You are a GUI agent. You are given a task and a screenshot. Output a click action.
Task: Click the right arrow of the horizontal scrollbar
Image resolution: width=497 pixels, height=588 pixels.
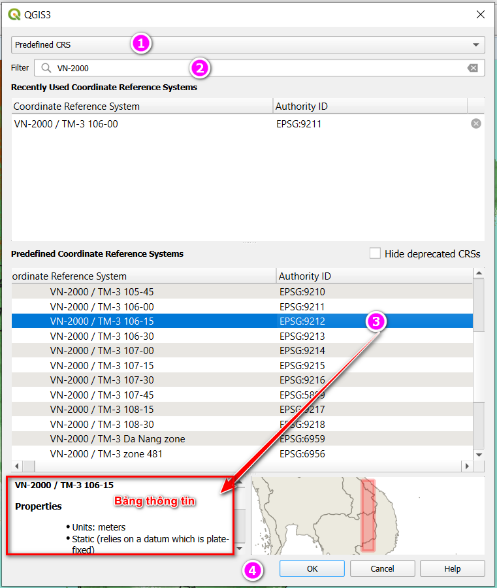click(467, 466)
